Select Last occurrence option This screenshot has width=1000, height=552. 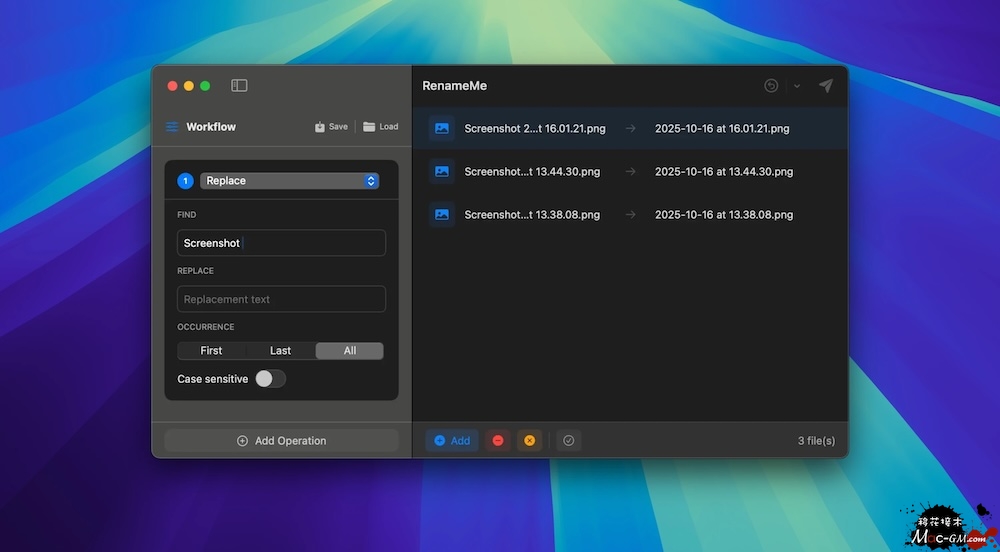[280, 351]
